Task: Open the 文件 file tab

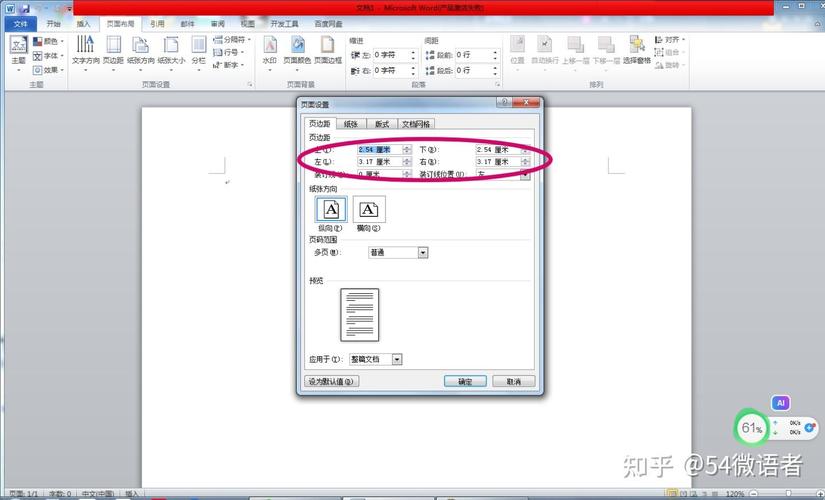Action: tap(21, 24)
